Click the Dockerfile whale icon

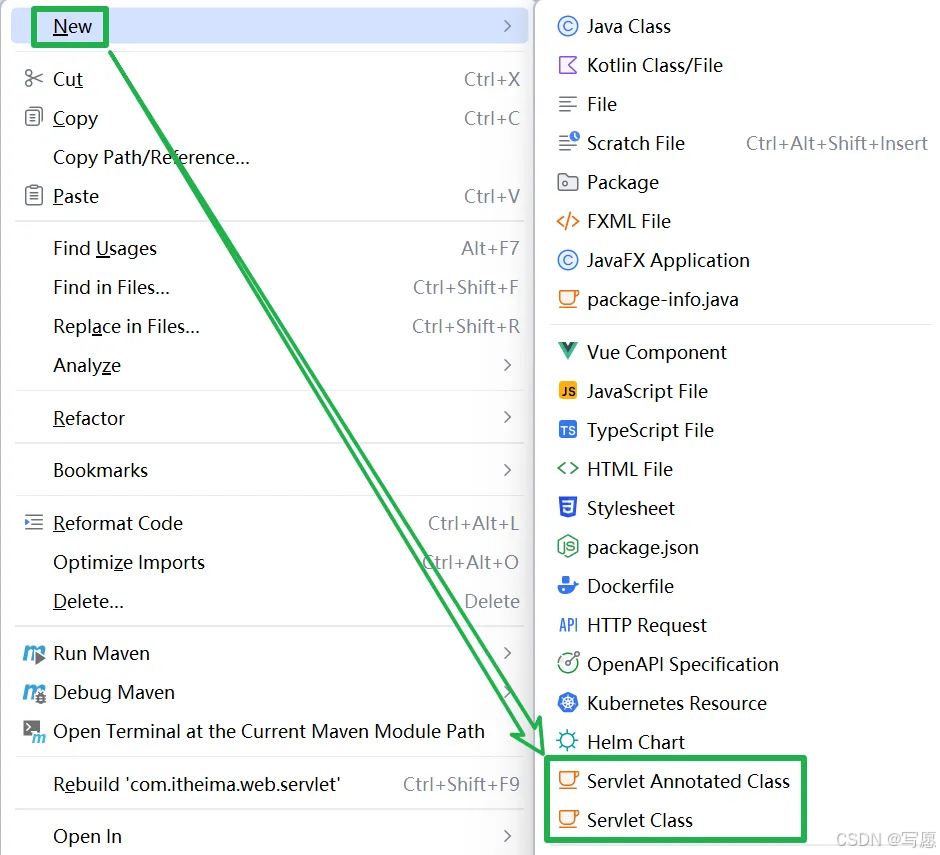click(x=567, y=586)
